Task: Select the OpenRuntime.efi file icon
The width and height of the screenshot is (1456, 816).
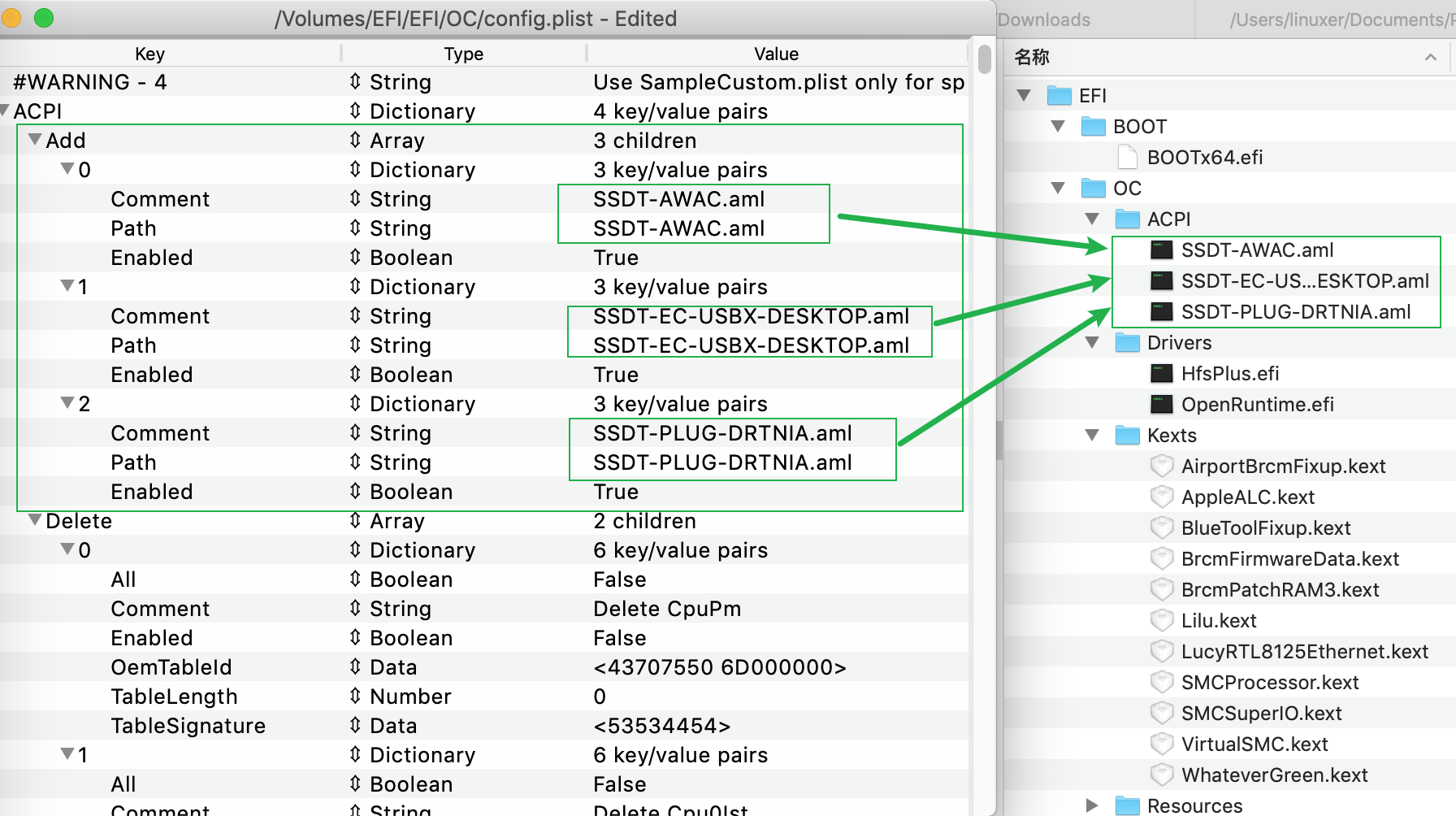Action: (1161, 405)
